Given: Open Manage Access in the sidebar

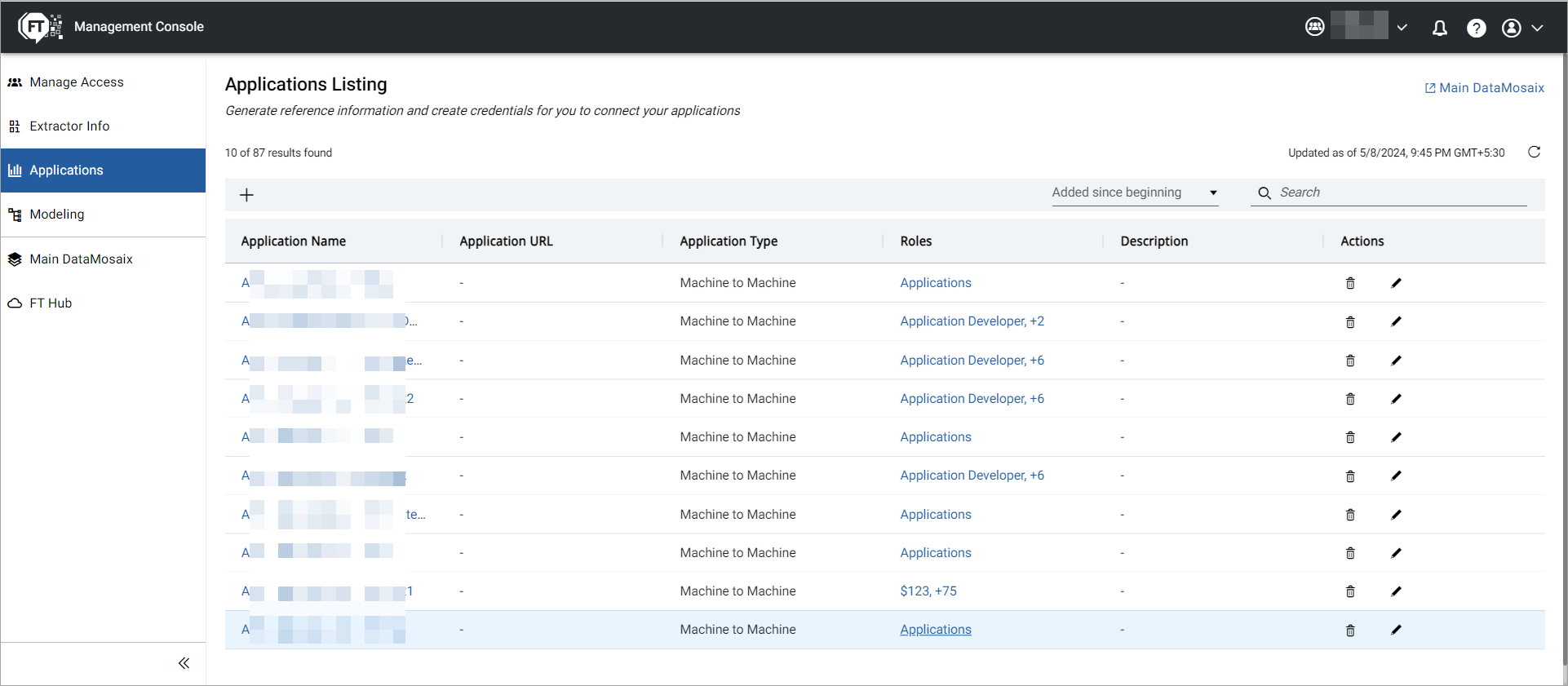Looking at the screenshot, I should (x=77, y=82).
